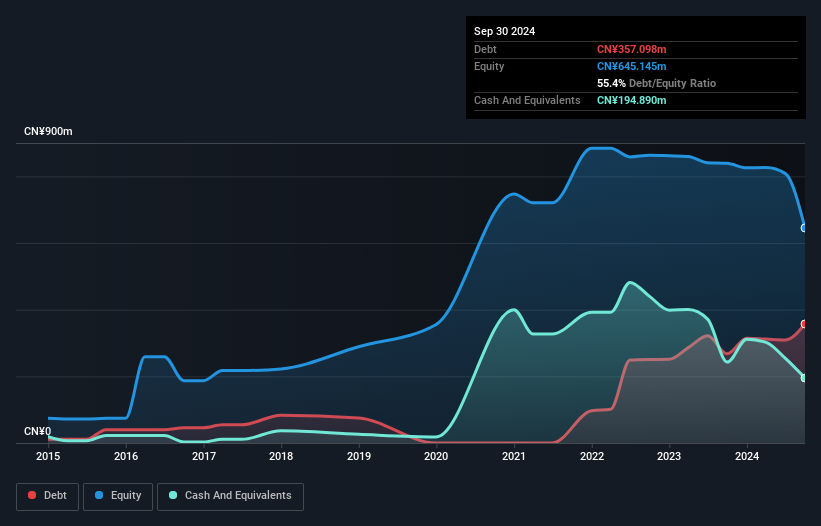
Task: Click Cash And Equivalents label in tooltip
Action: (x=527, y=100)
